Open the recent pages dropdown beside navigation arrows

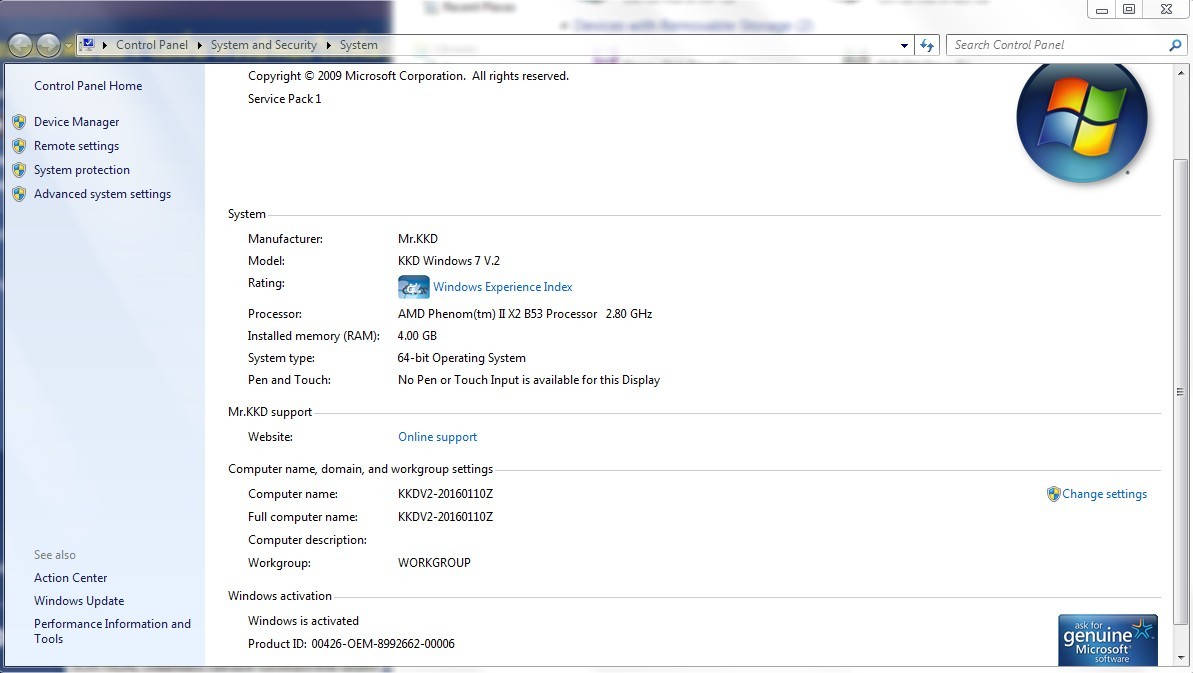point(68,46)
